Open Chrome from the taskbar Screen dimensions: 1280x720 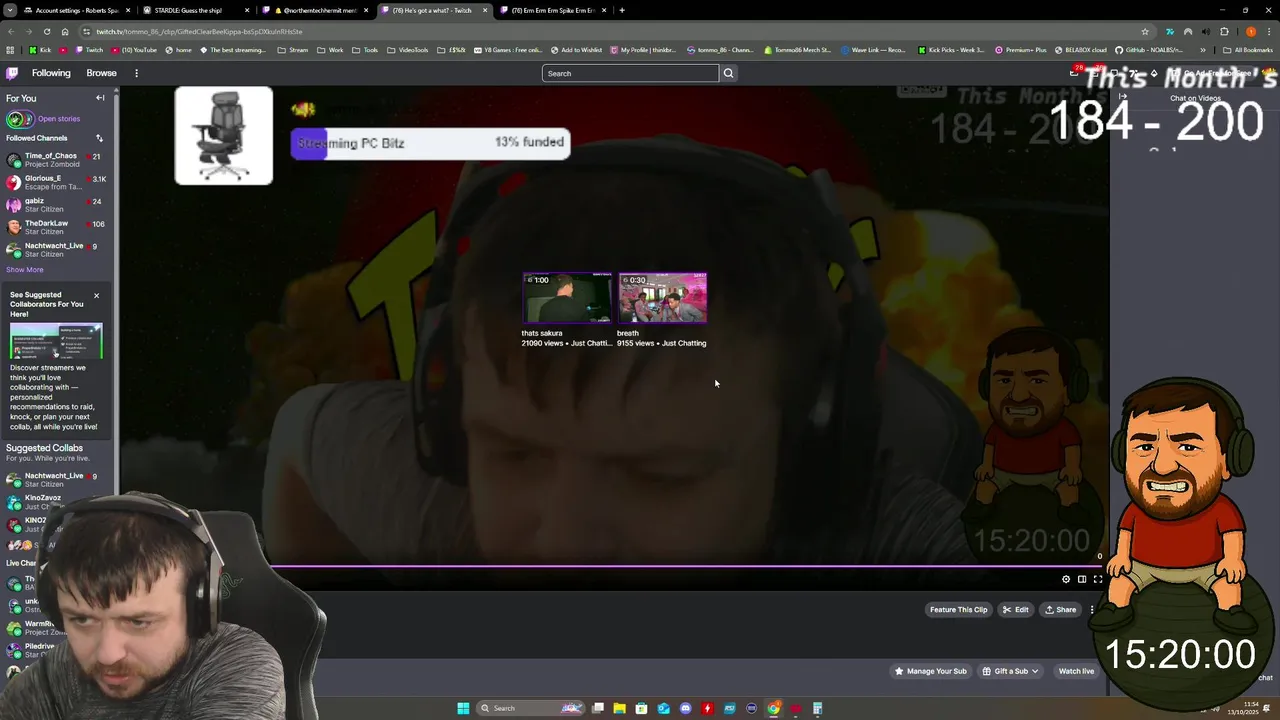(x=774, y=708)
